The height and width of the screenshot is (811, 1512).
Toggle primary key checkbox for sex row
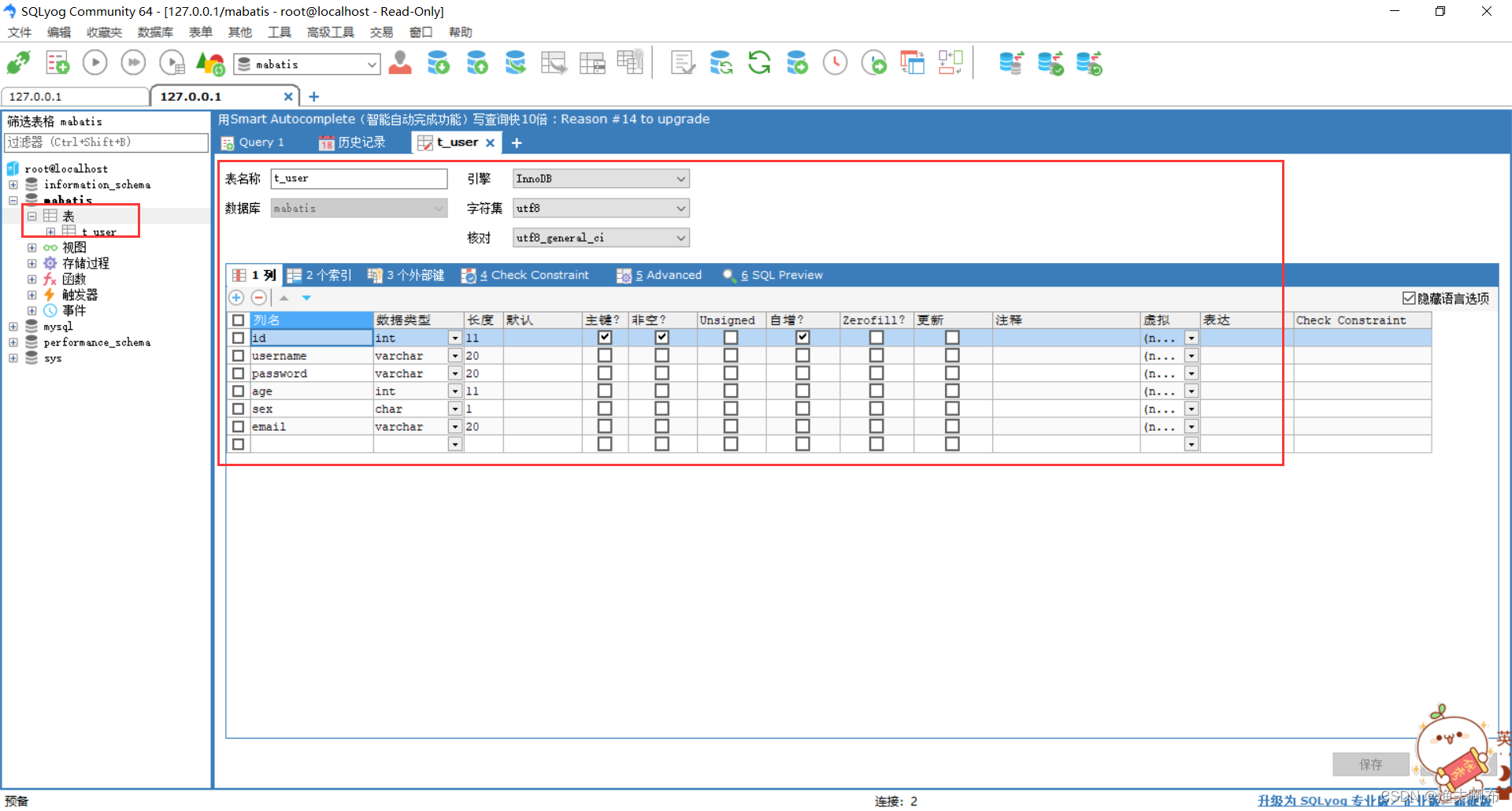(x=605, y=409)
